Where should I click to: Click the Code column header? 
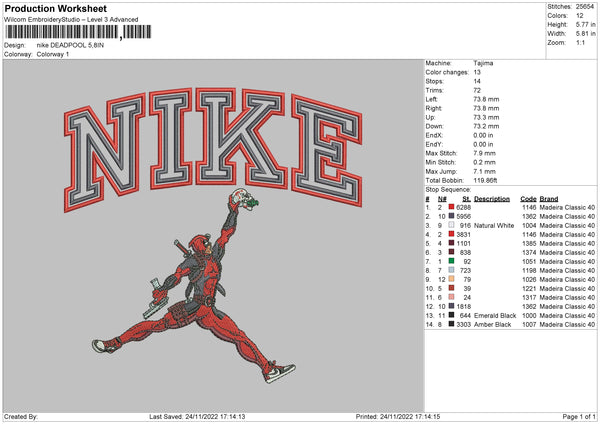528,199
